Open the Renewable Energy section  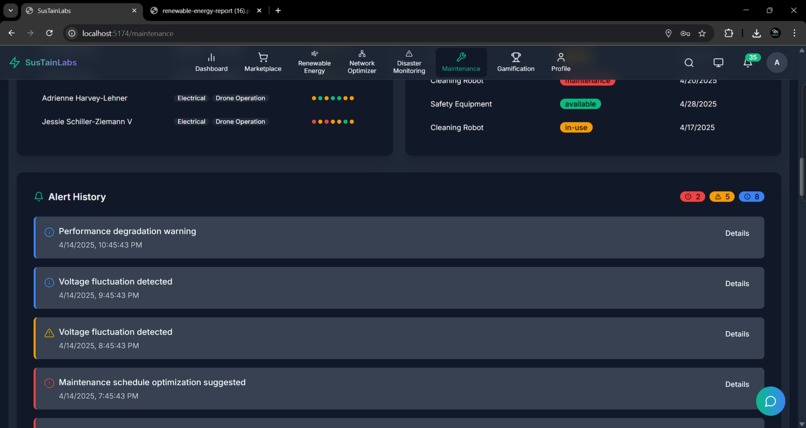point(314,62)
